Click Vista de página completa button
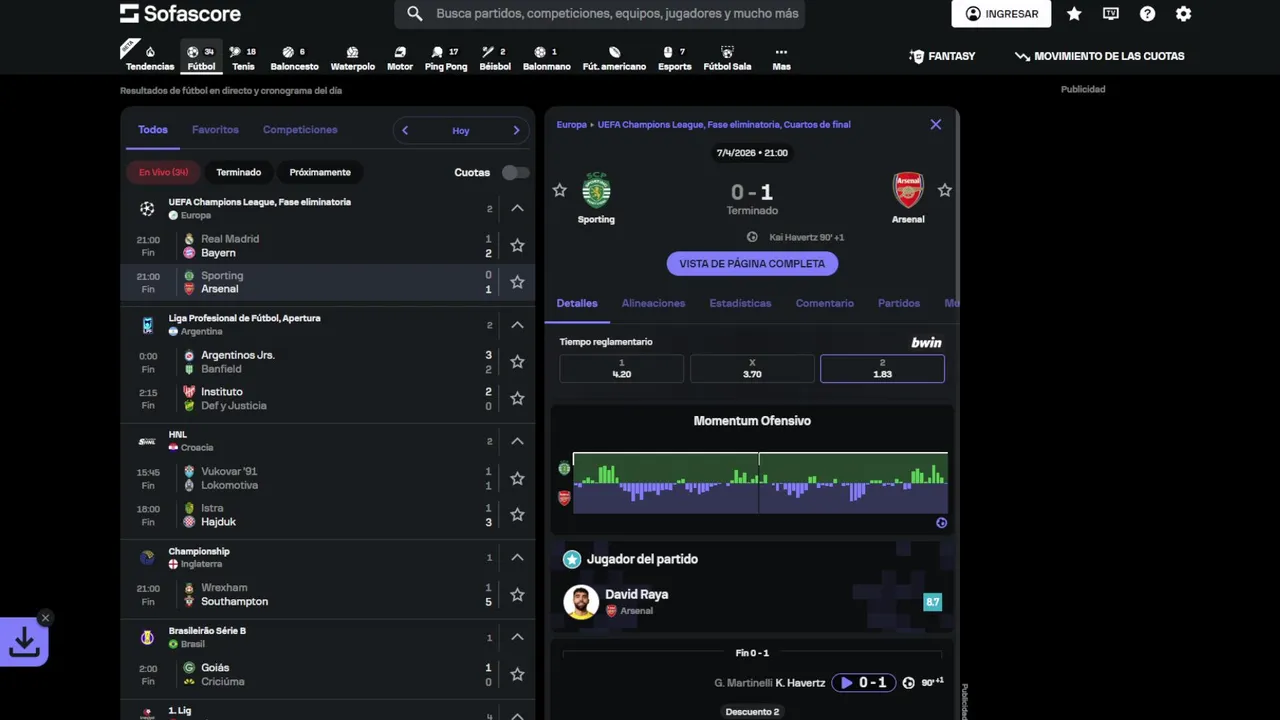This screenshot has width=1280, height=720. [752, 264]
